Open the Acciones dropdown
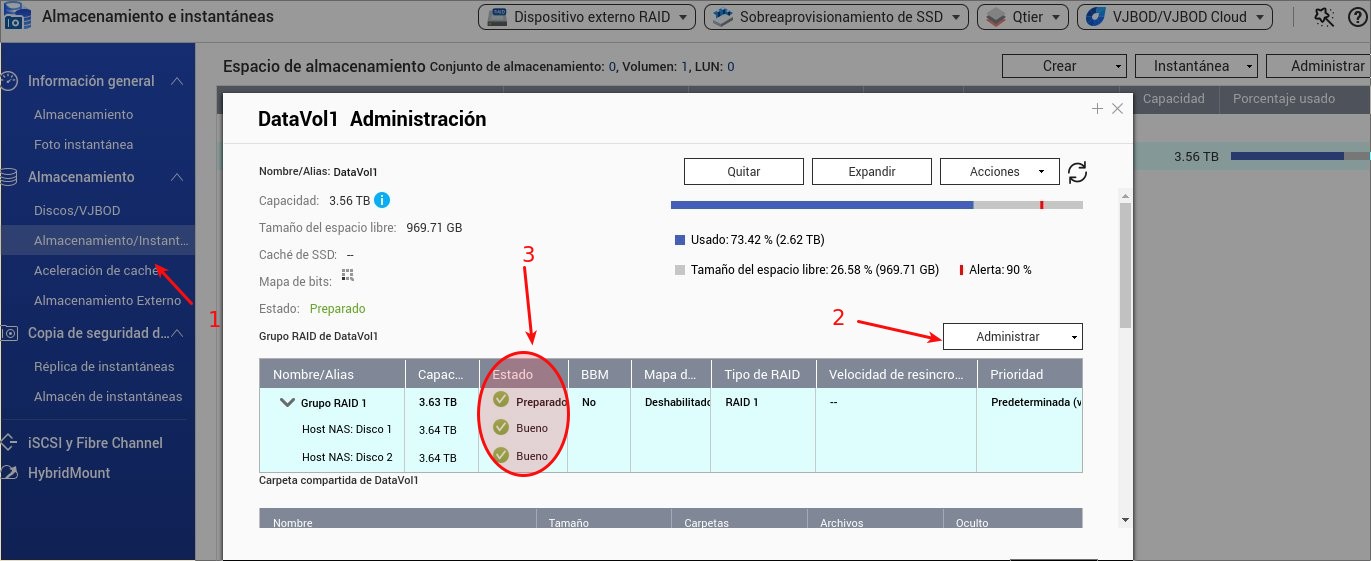This screenshot has width=1371, height=561. click(x=998, y=172)
